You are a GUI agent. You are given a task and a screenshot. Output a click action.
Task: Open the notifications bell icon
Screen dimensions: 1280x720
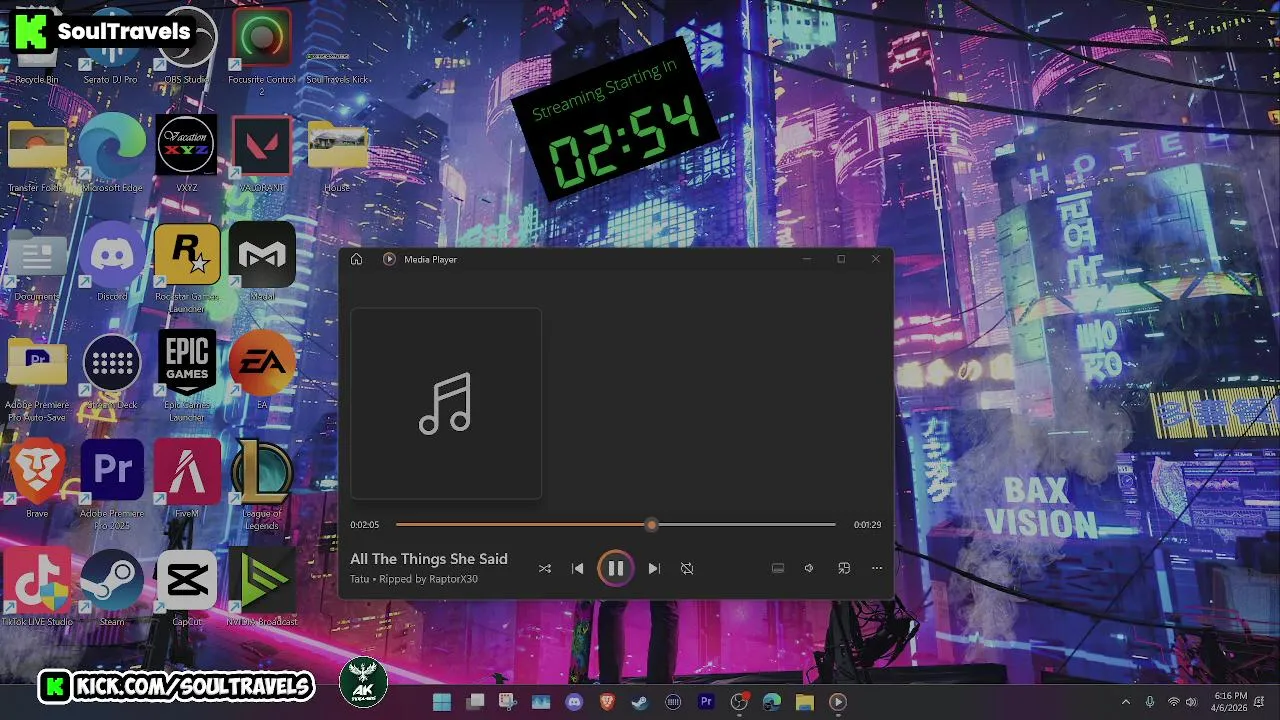1260,702
